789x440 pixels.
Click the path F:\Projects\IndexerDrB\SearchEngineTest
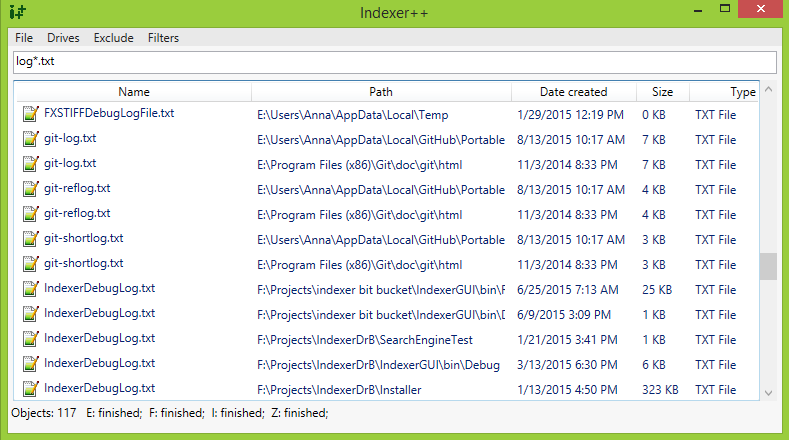[x=365, y=340]
